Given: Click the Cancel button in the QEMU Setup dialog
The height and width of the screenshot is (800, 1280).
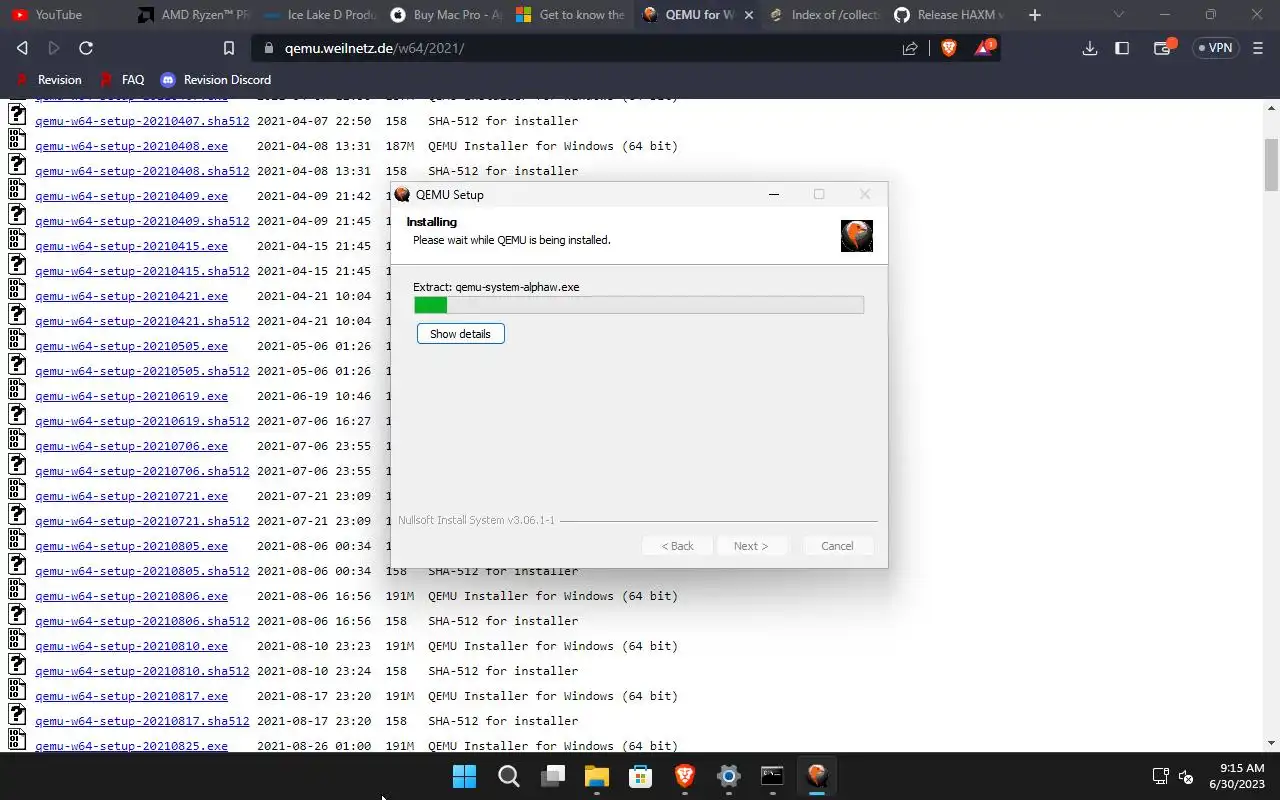Looking at the screenshot, I should coord(837,546).
